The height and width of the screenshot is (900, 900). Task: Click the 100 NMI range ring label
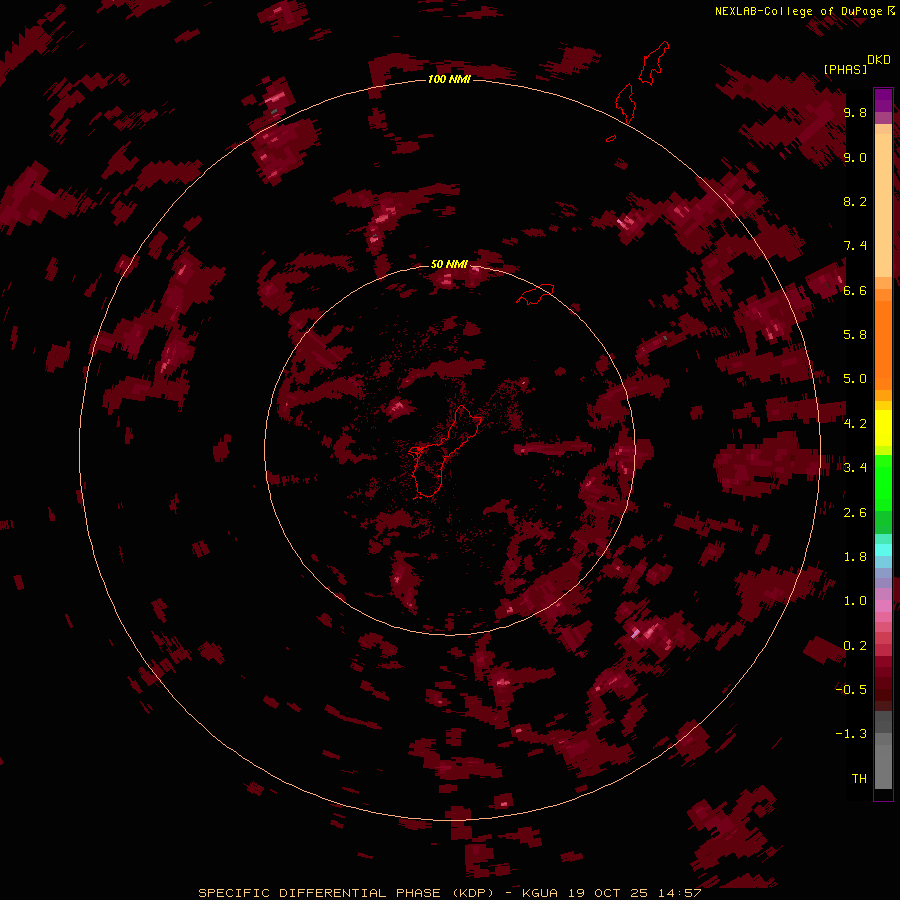[x=449, y=79]
